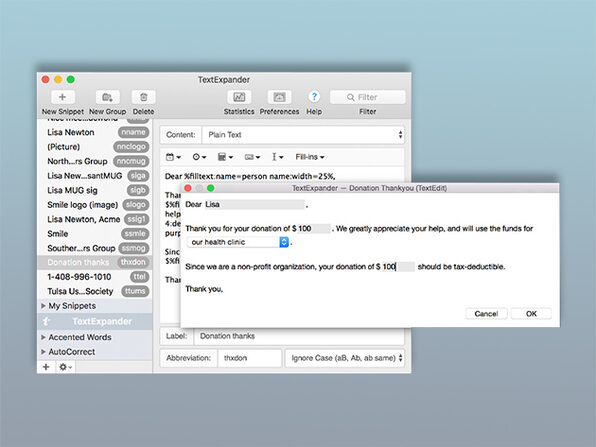Screen dimensions: 596x447
Task: Click the OK button in fill-in dialog
Action: [531, 314]
